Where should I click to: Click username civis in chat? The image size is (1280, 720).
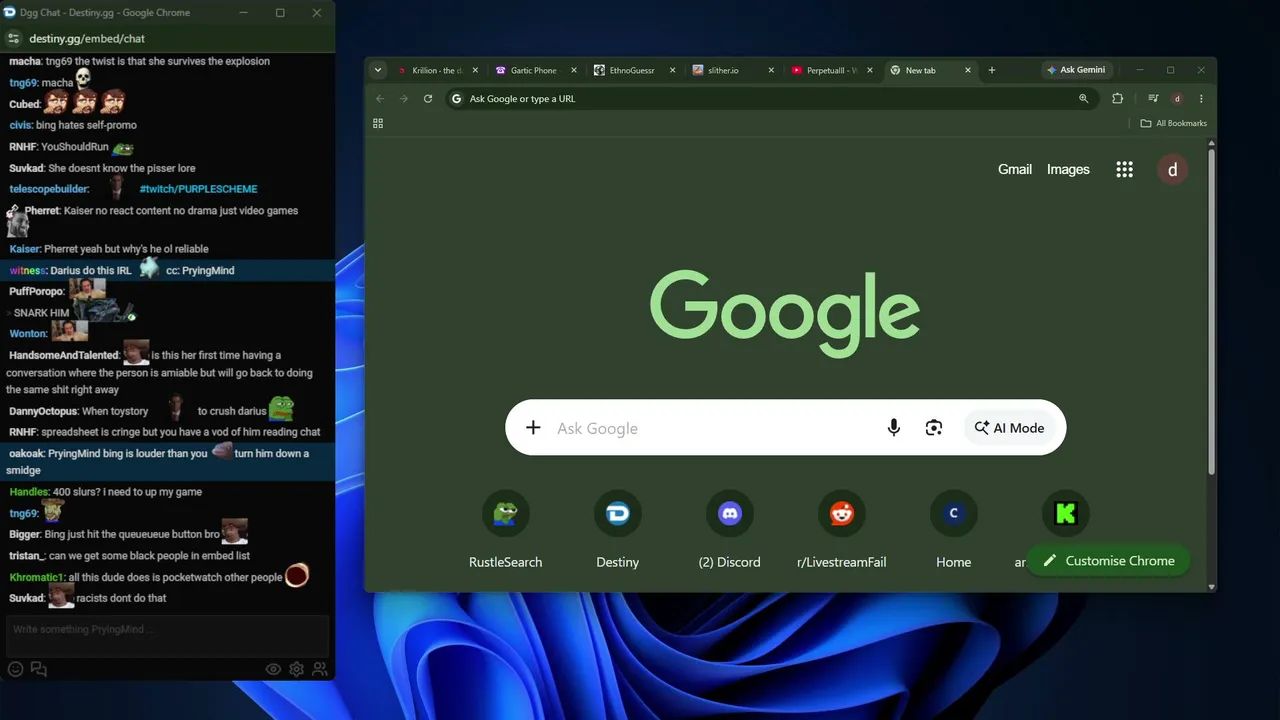[x=21, y=125]
